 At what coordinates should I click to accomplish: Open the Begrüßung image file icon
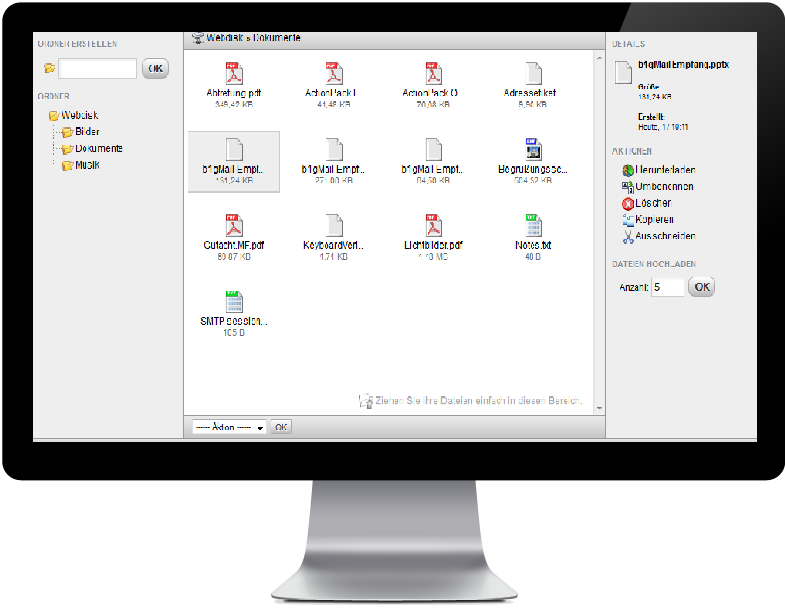534,149
